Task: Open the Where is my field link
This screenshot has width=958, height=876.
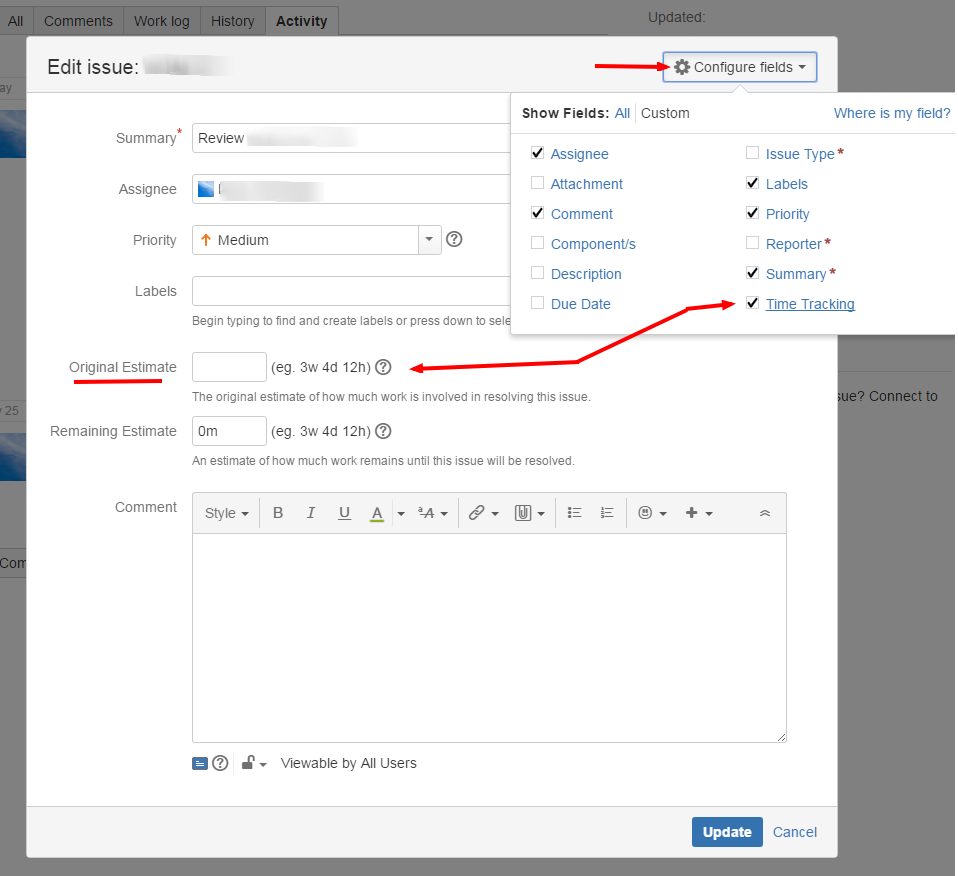Action: [891, 113]
